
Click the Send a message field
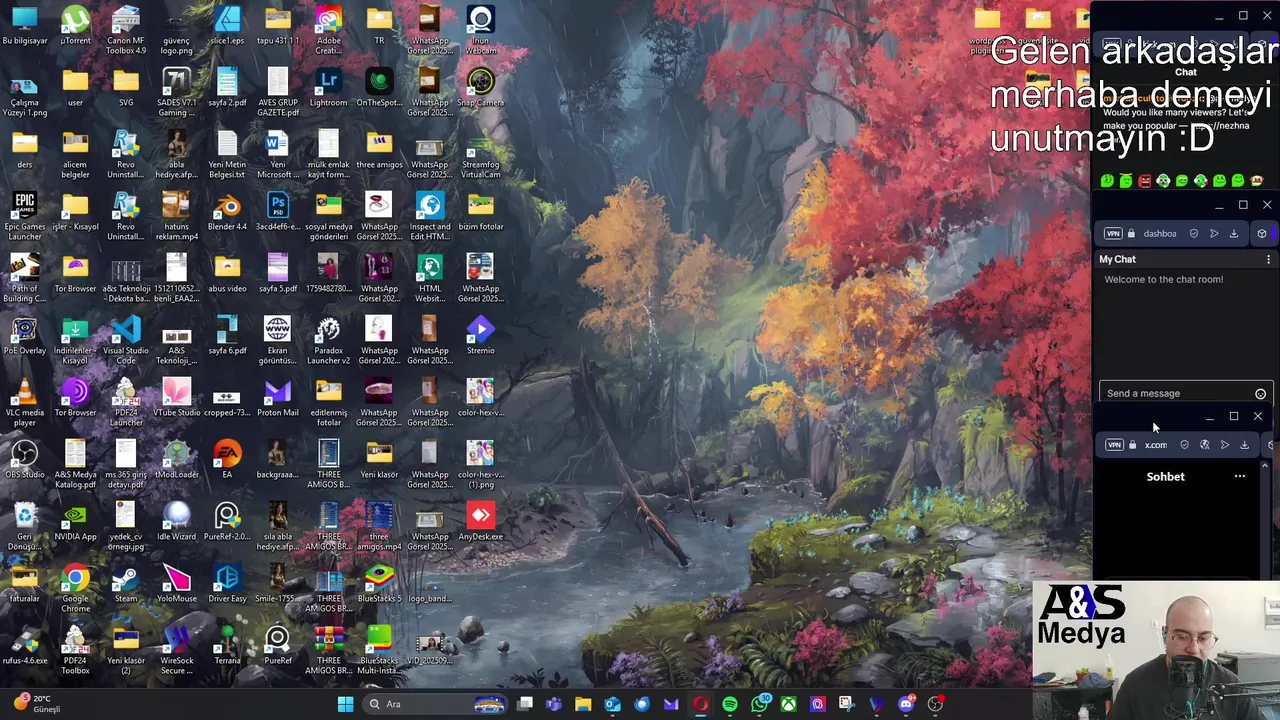click(1185, 393)
